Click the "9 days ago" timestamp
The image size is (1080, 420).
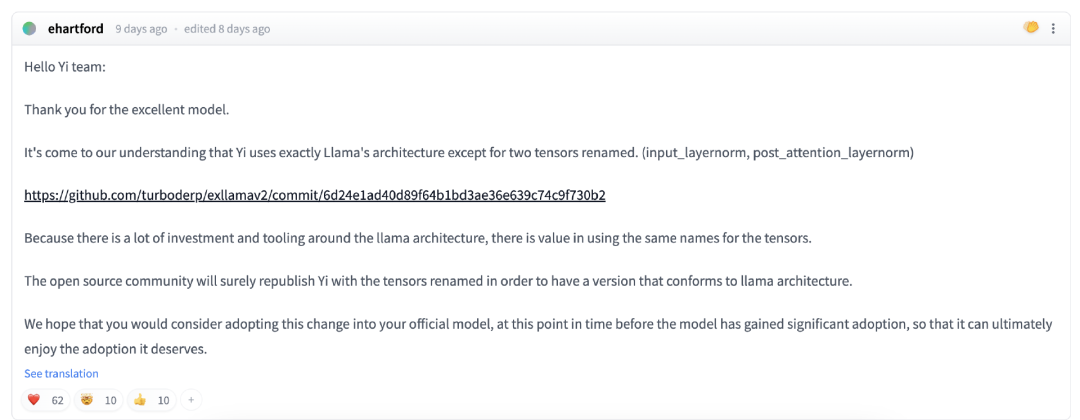(x=141, y=29)
